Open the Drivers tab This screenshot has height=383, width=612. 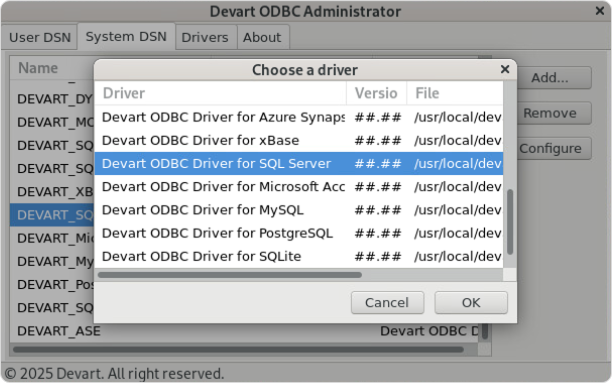(x=205, y=37)
